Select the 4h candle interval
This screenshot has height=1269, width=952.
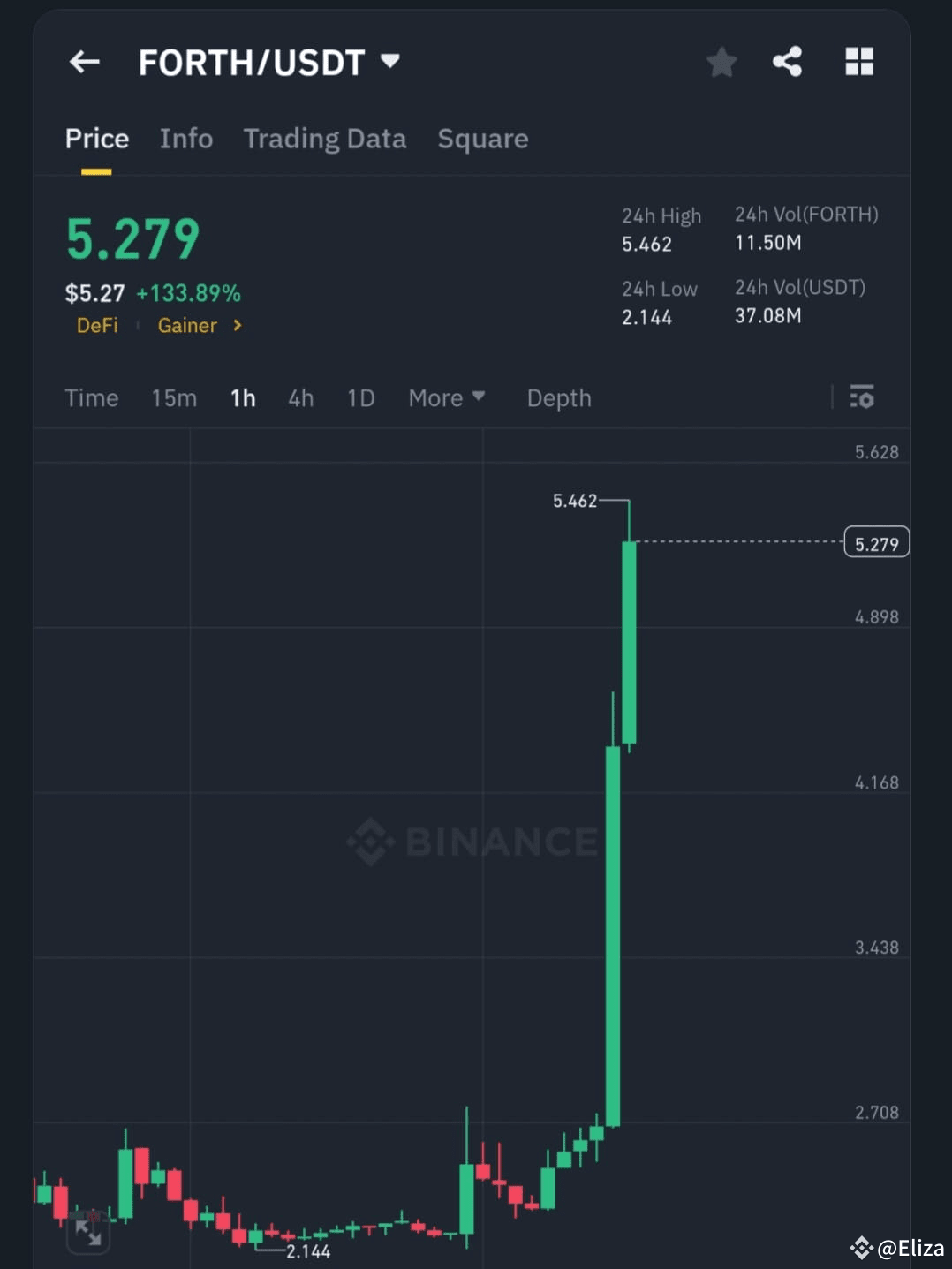[x=299, y=397]
